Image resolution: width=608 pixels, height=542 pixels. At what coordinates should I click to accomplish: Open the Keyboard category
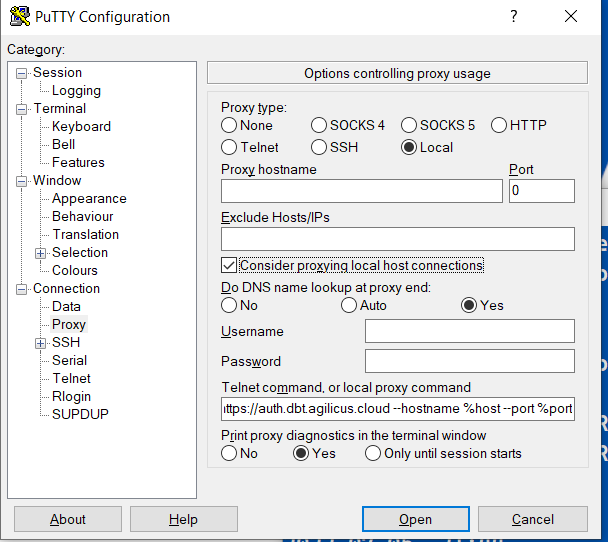coord(81,126)
